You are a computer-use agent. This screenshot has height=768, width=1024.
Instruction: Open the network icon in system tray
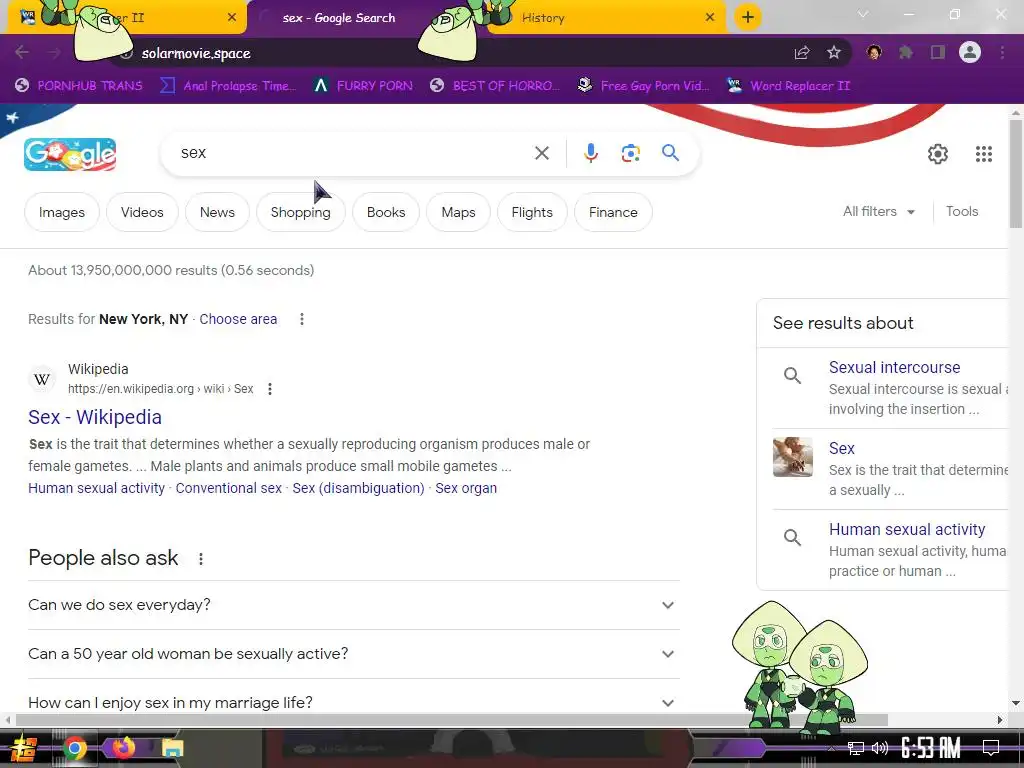click(x=855, y=748)
